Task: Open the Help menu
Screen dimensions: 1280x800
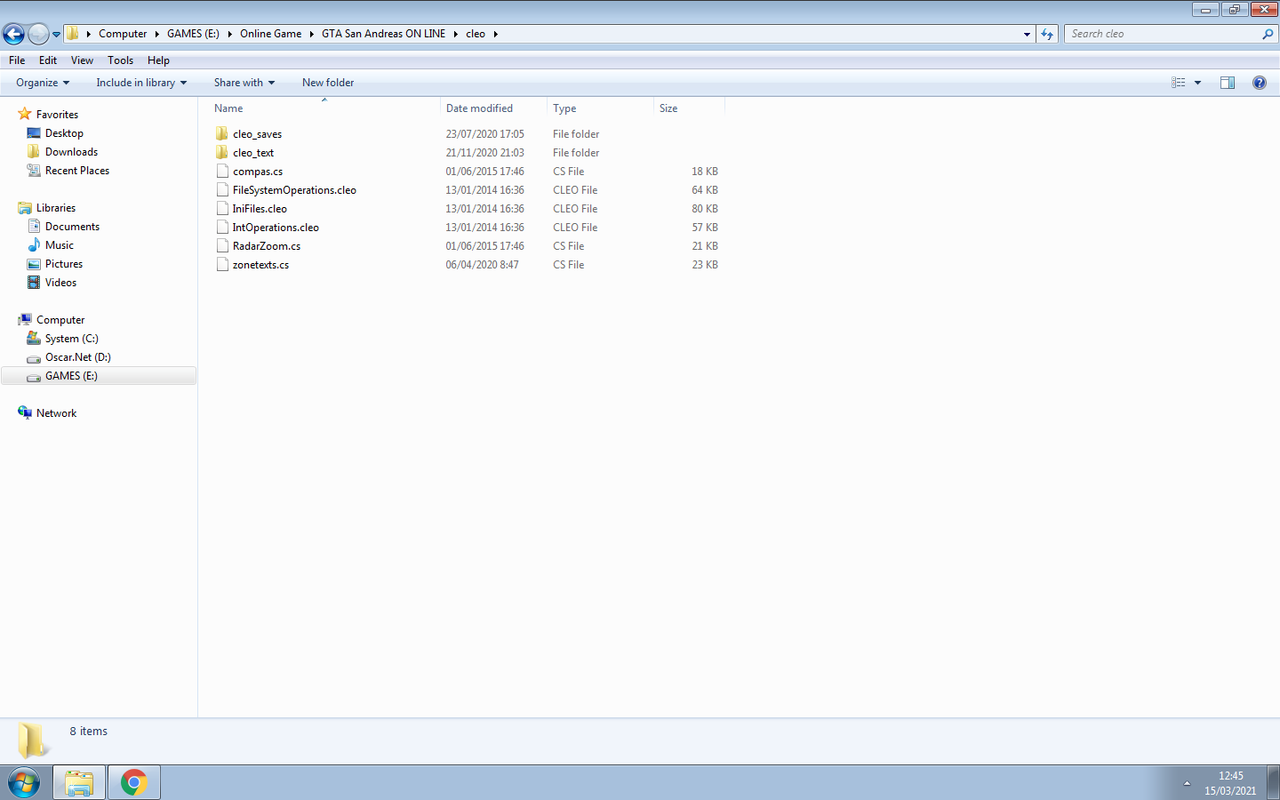Action: (158, 60)
